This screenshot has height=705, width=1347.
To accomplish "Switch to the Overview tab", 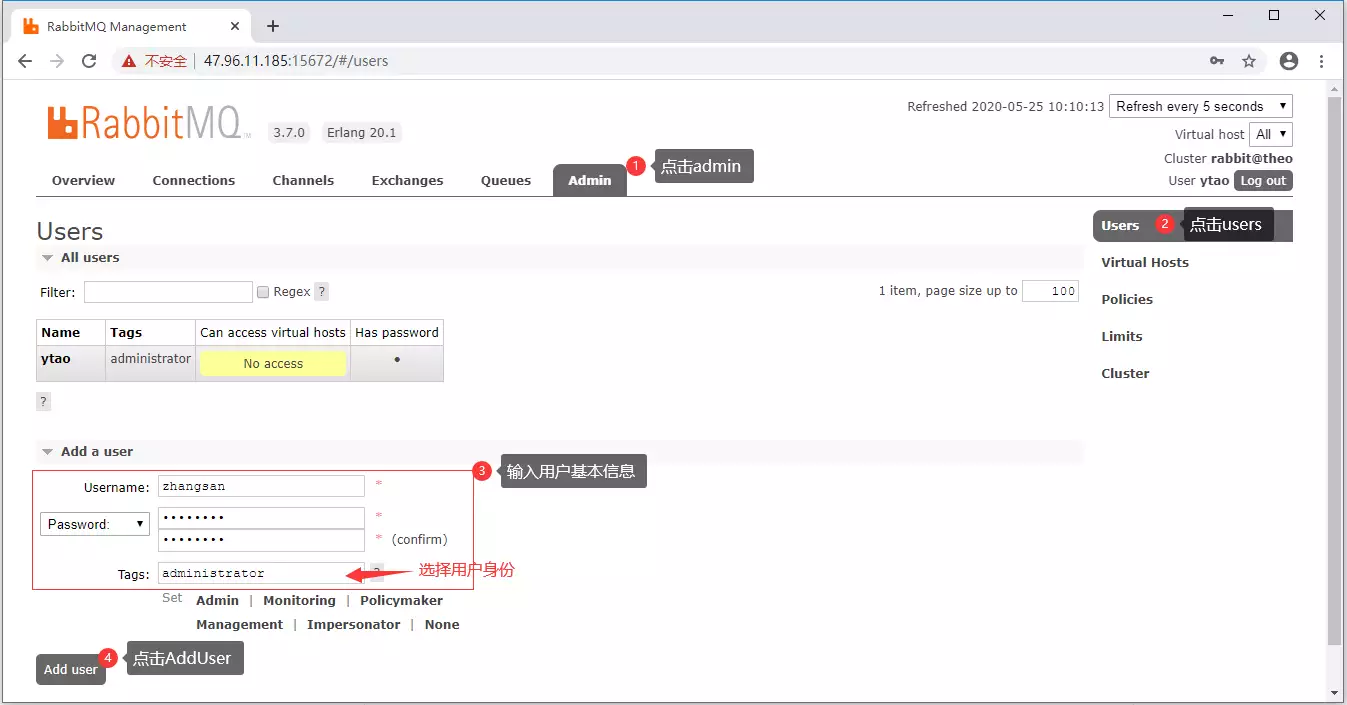I will point(83,180).
